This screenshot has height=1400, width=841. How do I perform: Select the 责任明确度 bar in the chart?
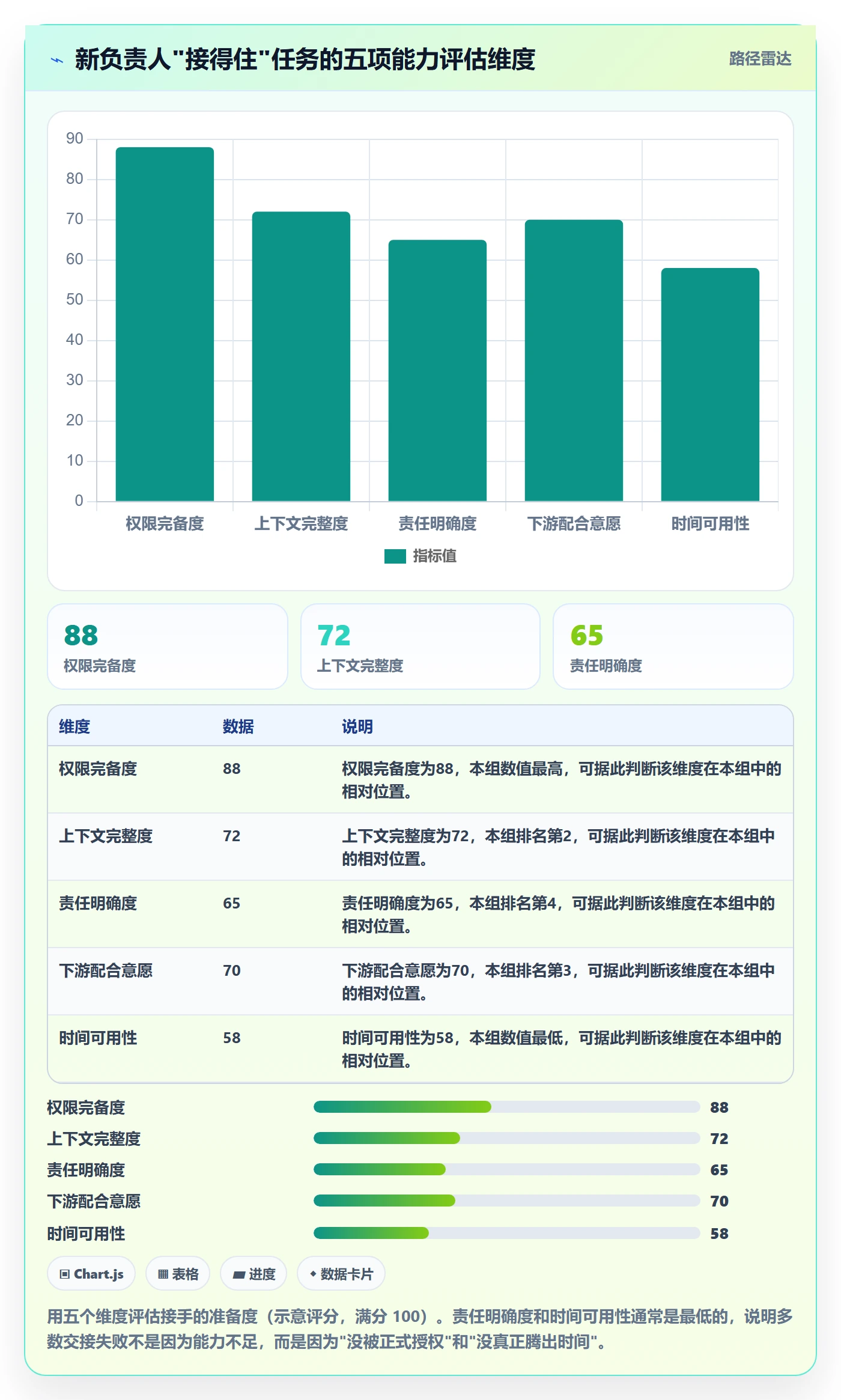point(437,370)
